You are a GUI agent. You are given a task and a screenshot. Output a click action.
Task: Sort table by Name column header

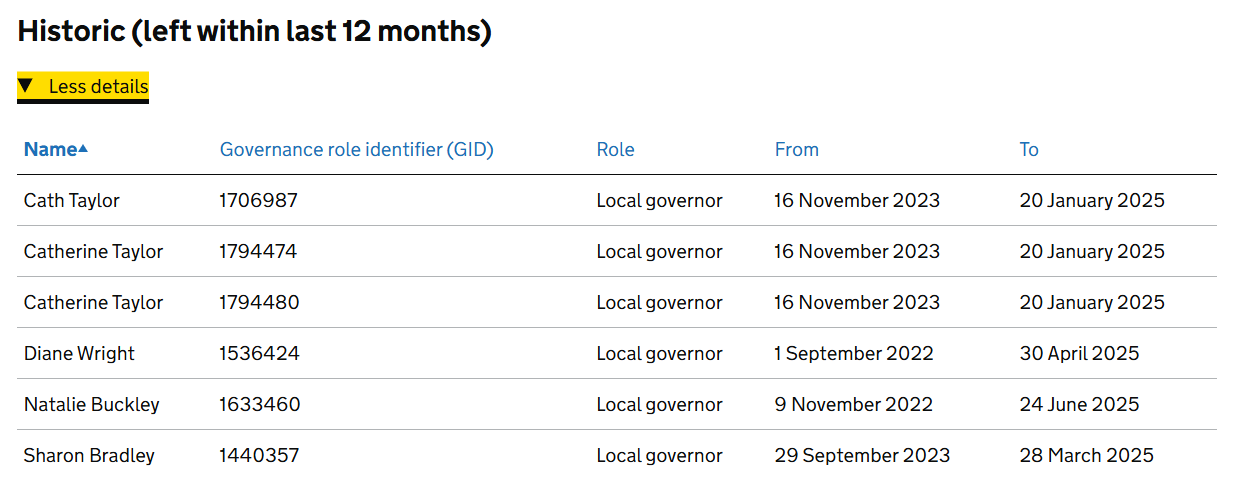click(50, 149)
